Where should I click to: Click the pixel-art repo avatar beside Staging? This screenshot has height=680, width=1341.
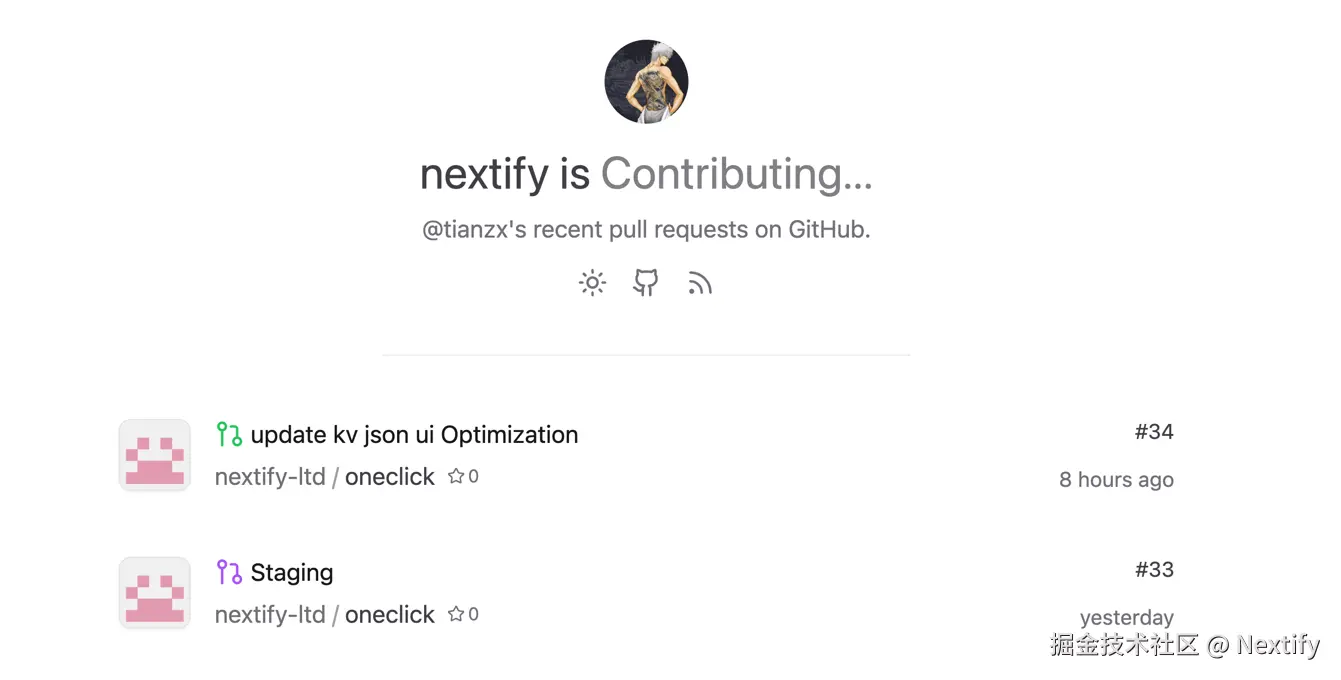point(154,592)
